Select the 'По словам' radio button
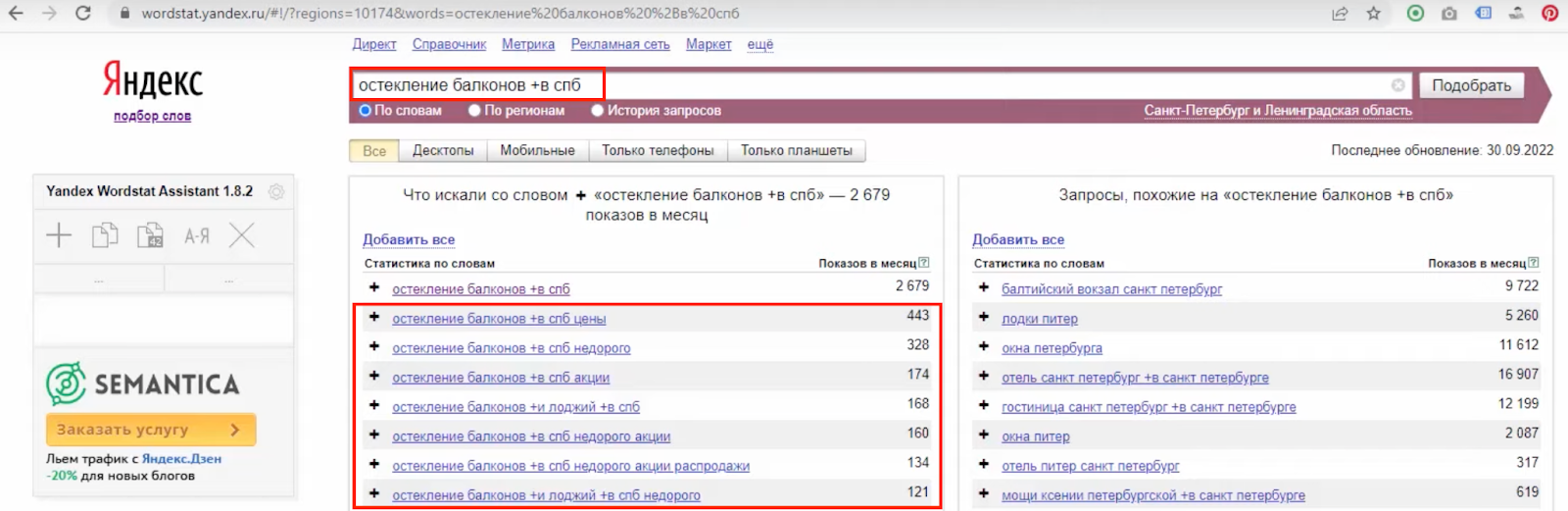Viewport: 1568px width, 511px height. pyautogui.click(x=366, y=111)
